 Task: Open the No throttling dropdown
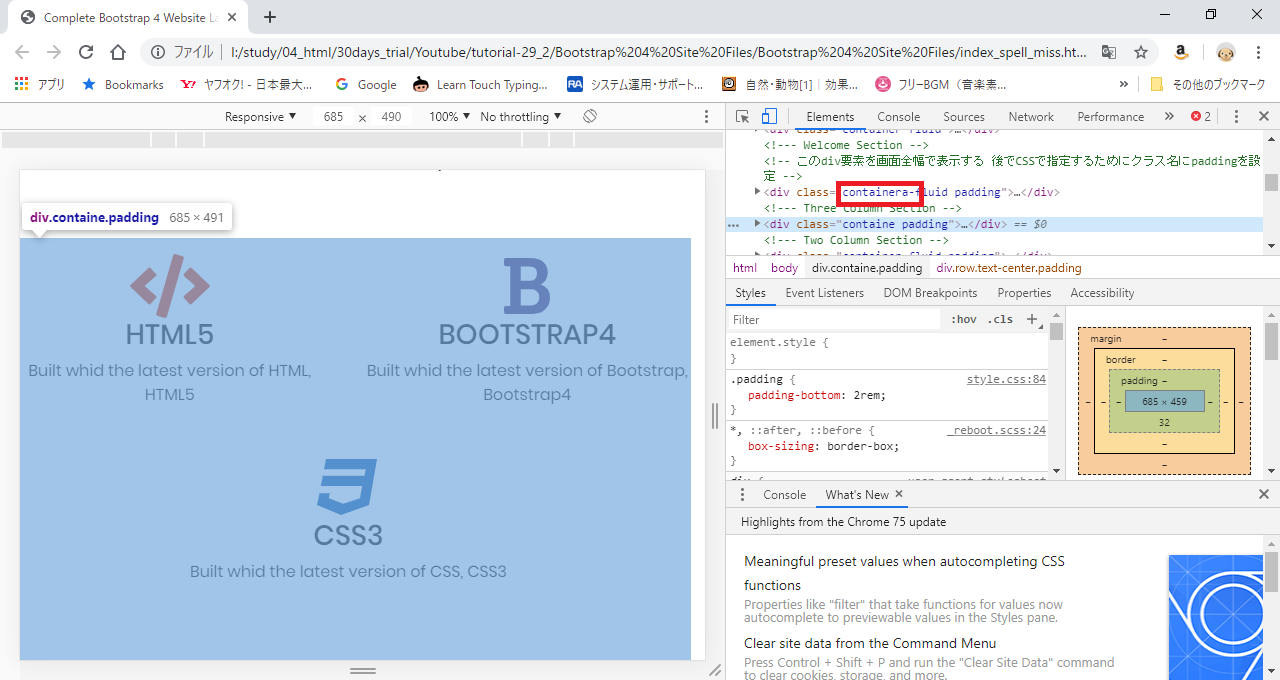[x=520, y=117]
